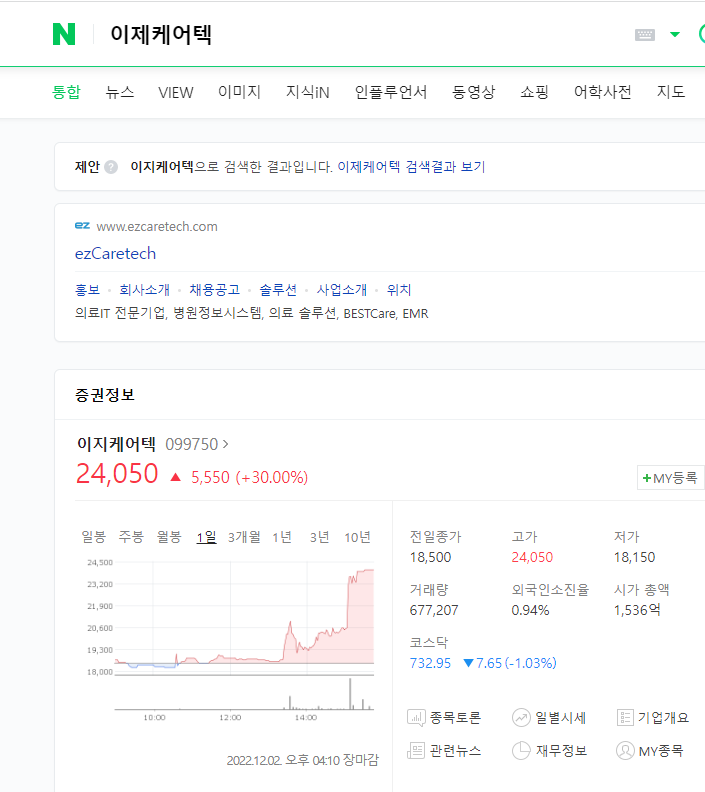Screen dimensions: 705x792
Task: Go to the 지도 tab
Action: coord(671,92)
